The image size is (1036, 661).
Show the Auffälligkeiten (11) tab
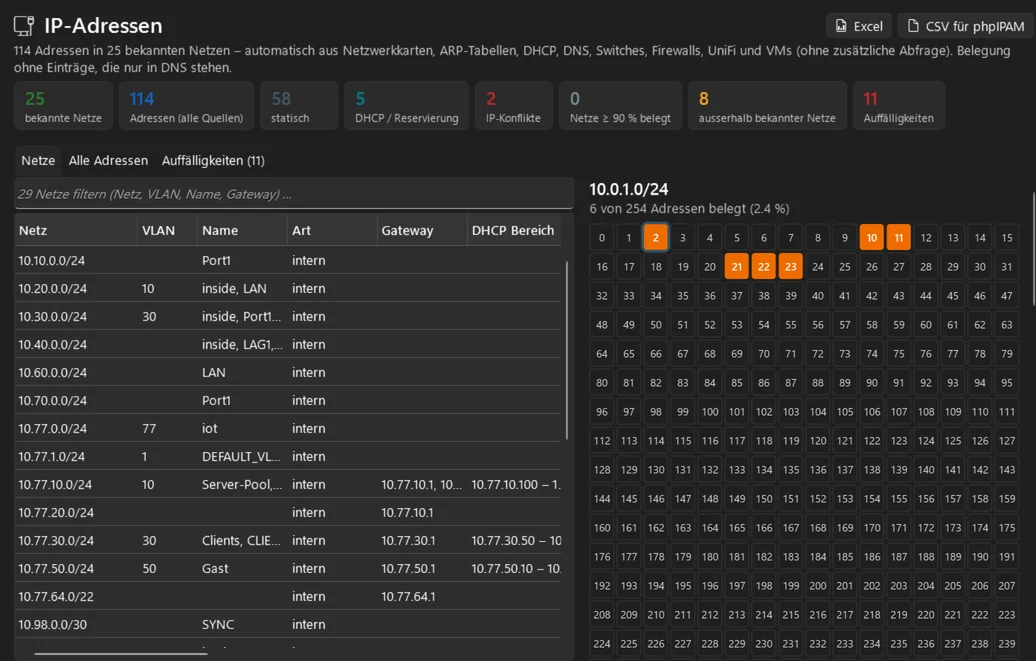click(213, 161)
